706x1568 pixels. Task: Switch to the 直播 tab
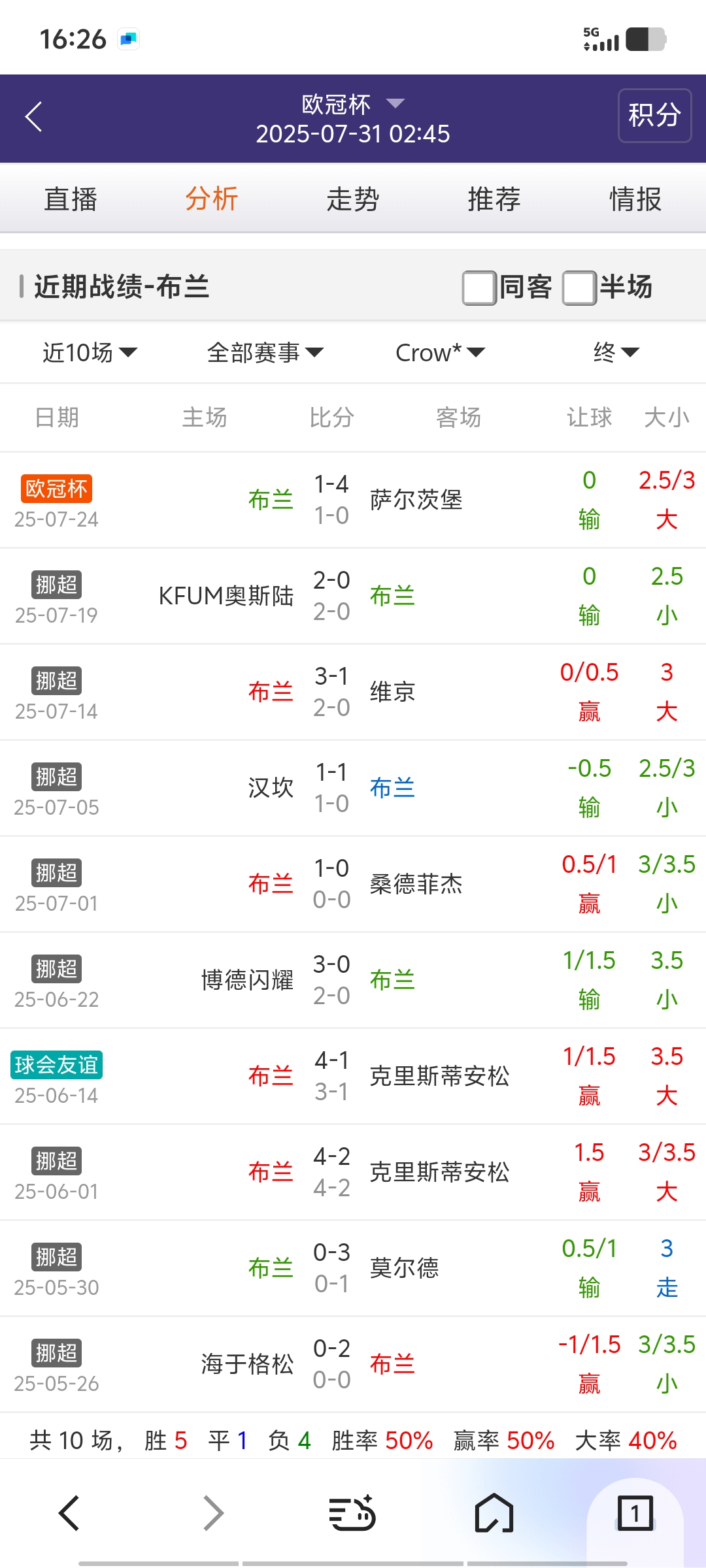[71, 199]
